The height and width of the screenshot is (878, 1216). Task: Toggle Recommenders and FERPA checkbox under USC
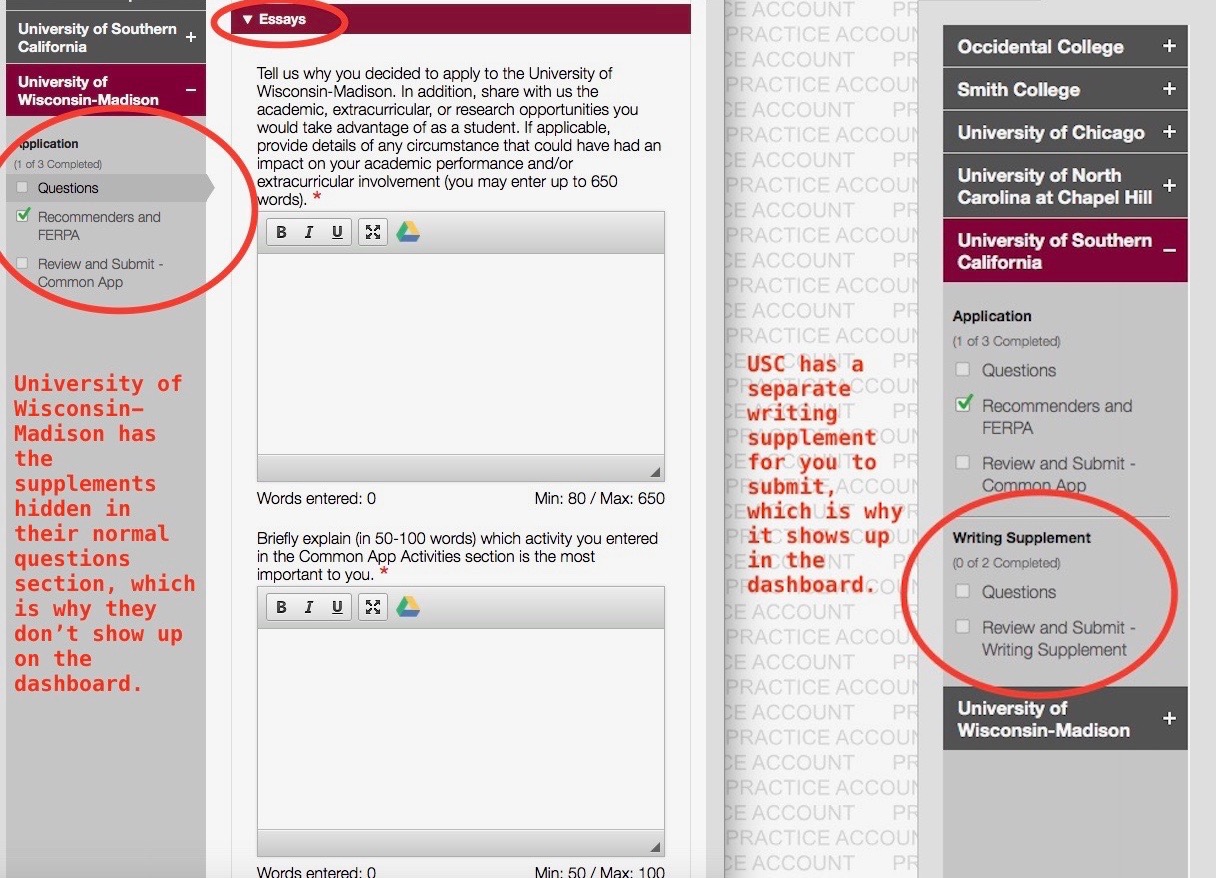tap(963, 404)
